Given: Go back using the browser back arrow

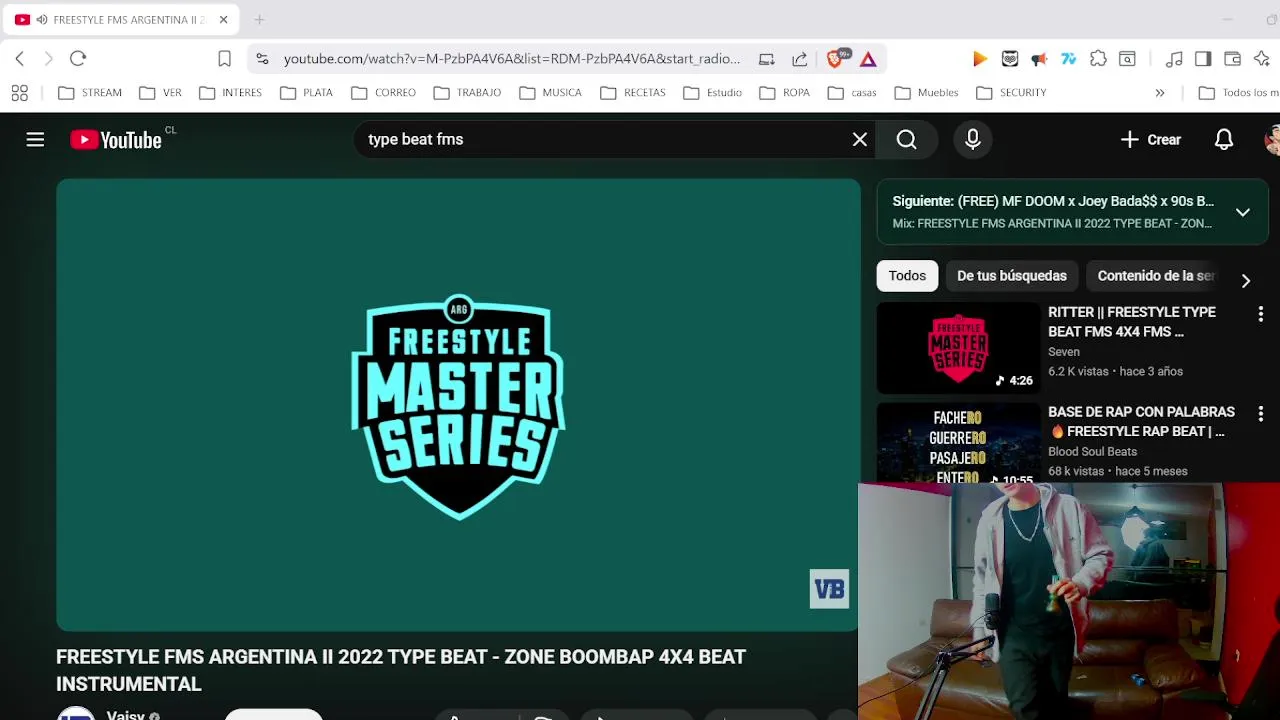Looking at the screenshot, I should coord(20,59).
